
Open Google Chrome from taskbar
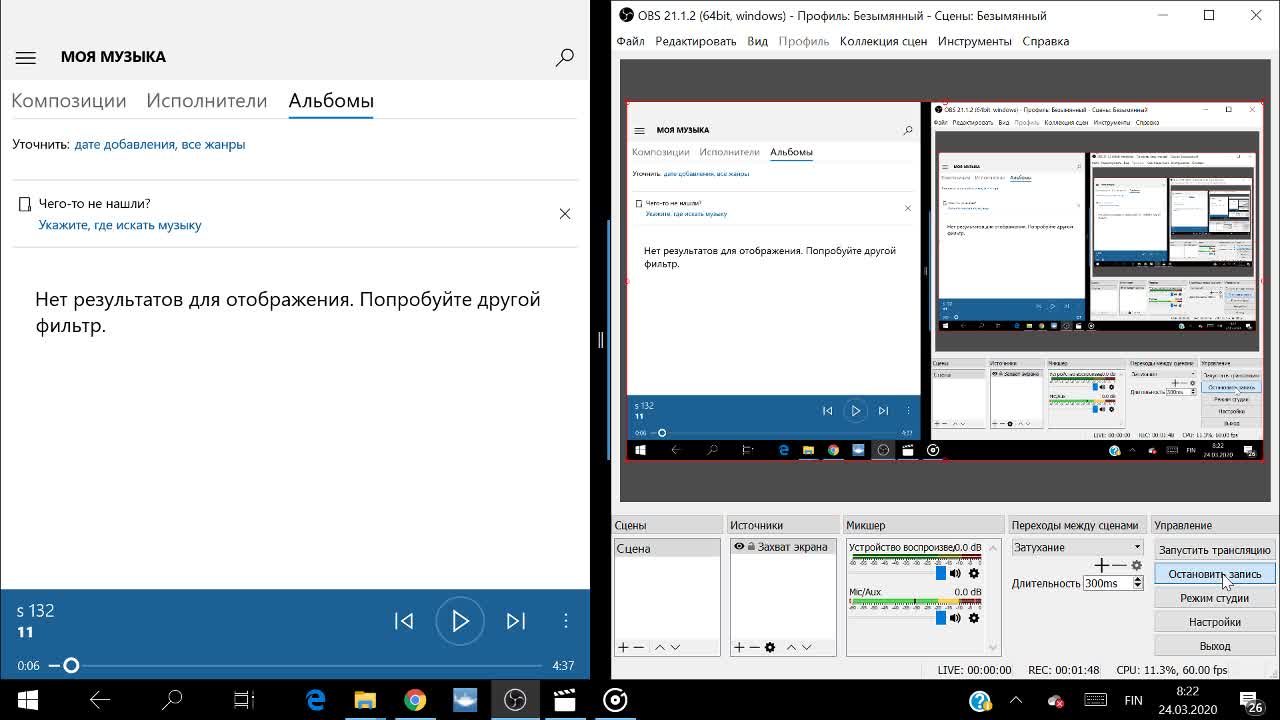pos(415,700)
